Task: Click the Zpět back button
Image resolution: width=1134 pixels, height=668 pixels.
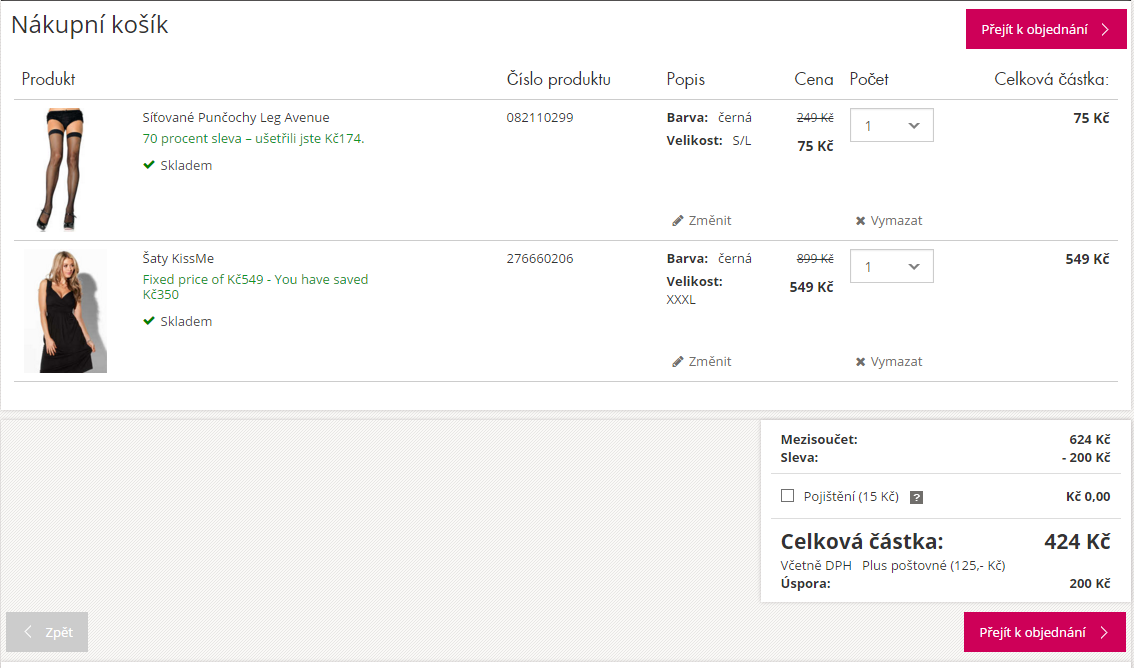Action: pyautogui.click(x=47, y=632)
